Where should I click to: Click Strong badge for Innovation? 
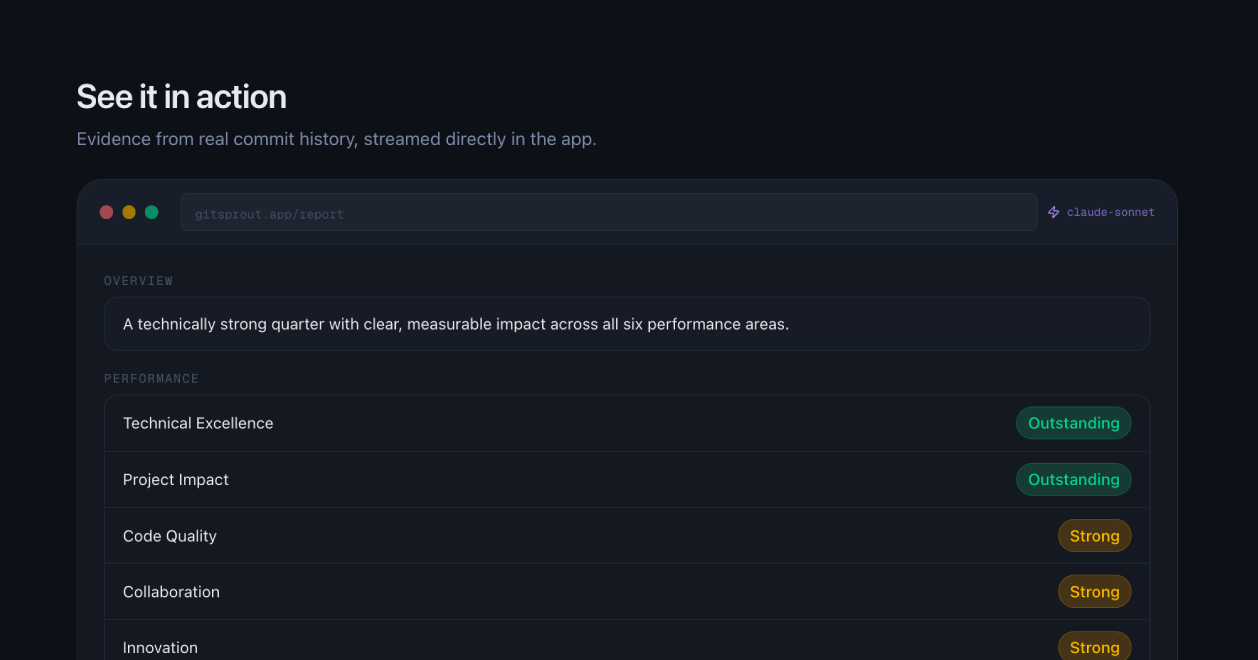[x=1094, y=646]
